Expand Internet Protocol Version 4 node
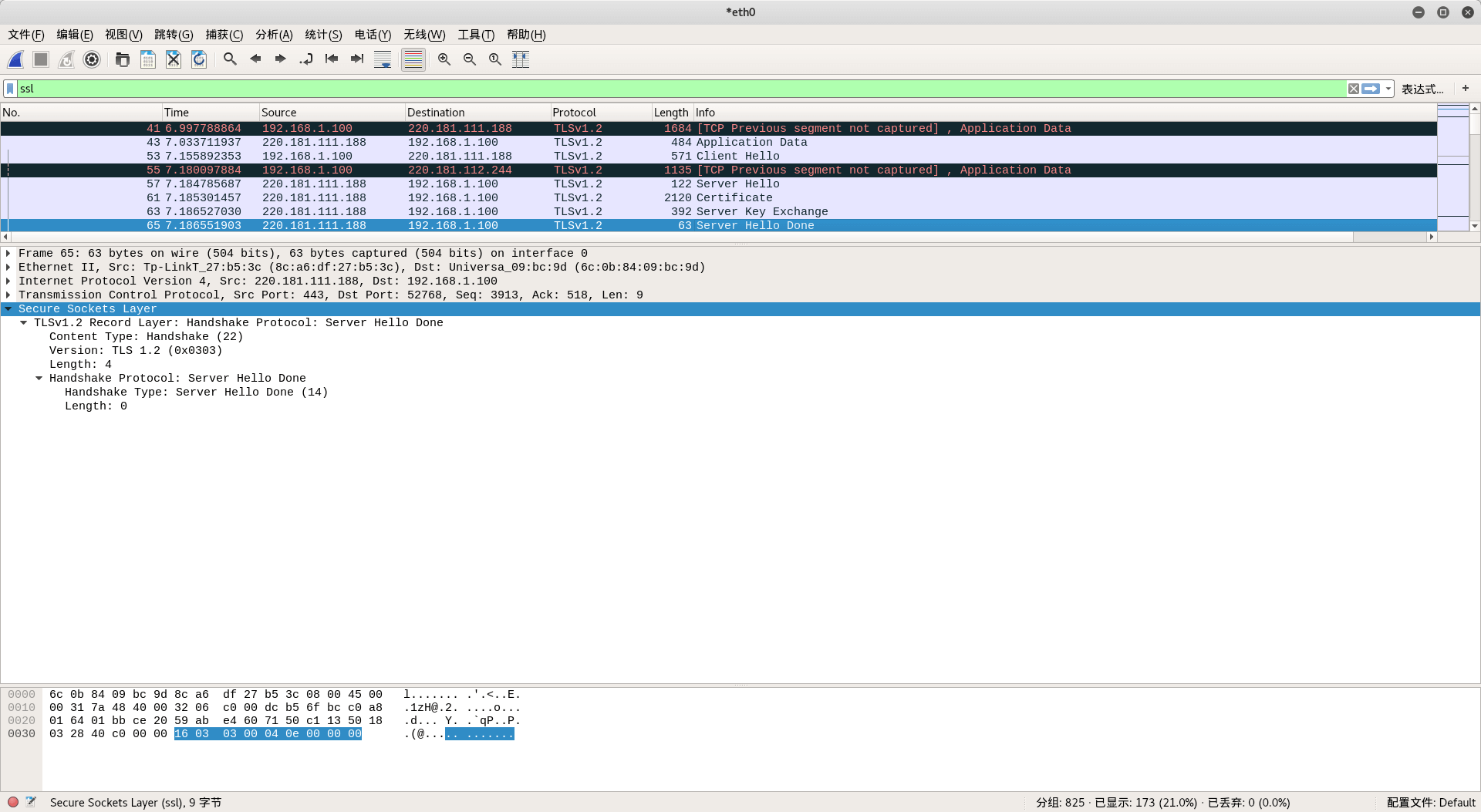 8,281
